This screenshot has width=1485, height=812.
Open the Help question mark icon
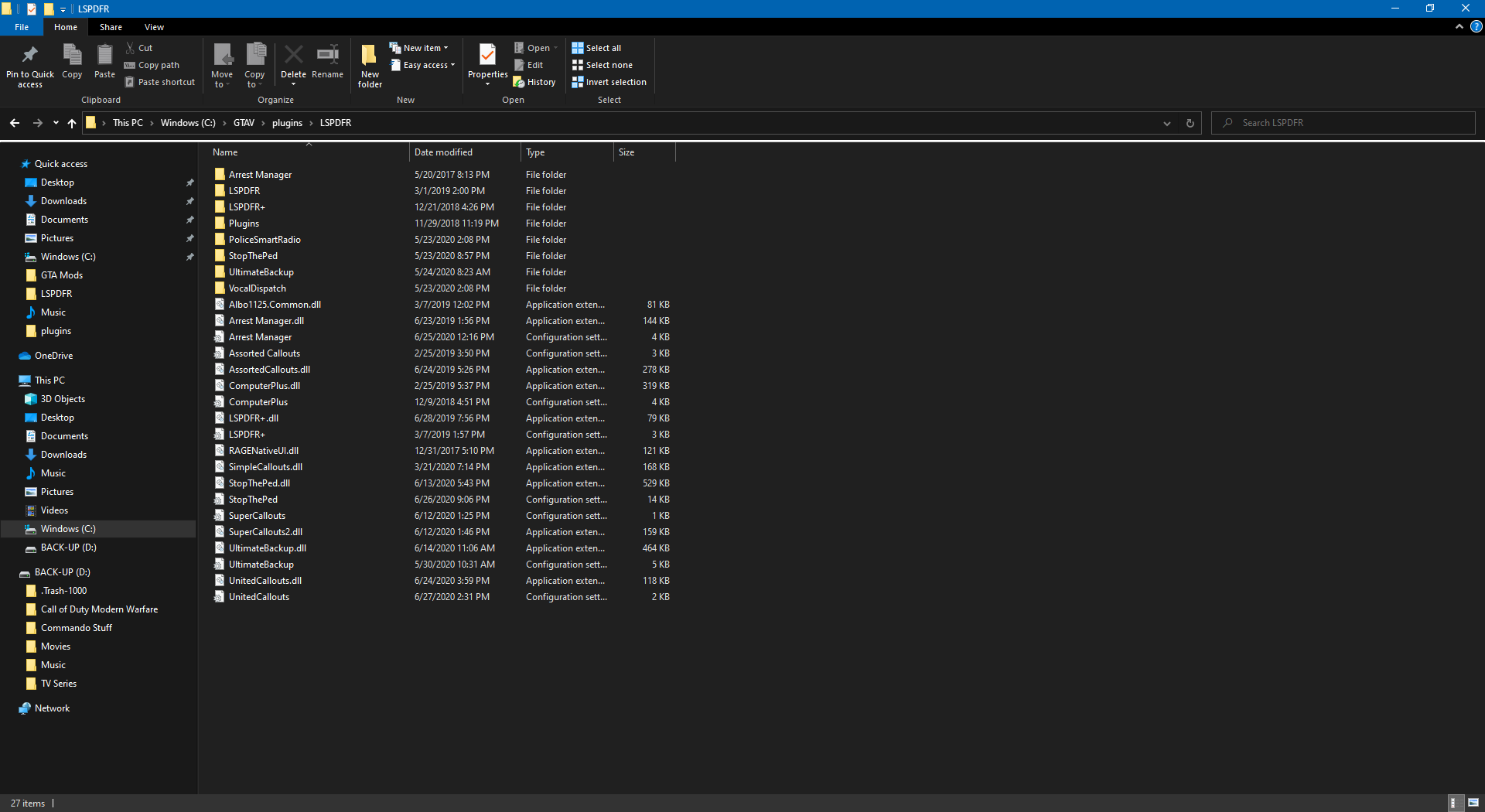(x=1476, y=27)
